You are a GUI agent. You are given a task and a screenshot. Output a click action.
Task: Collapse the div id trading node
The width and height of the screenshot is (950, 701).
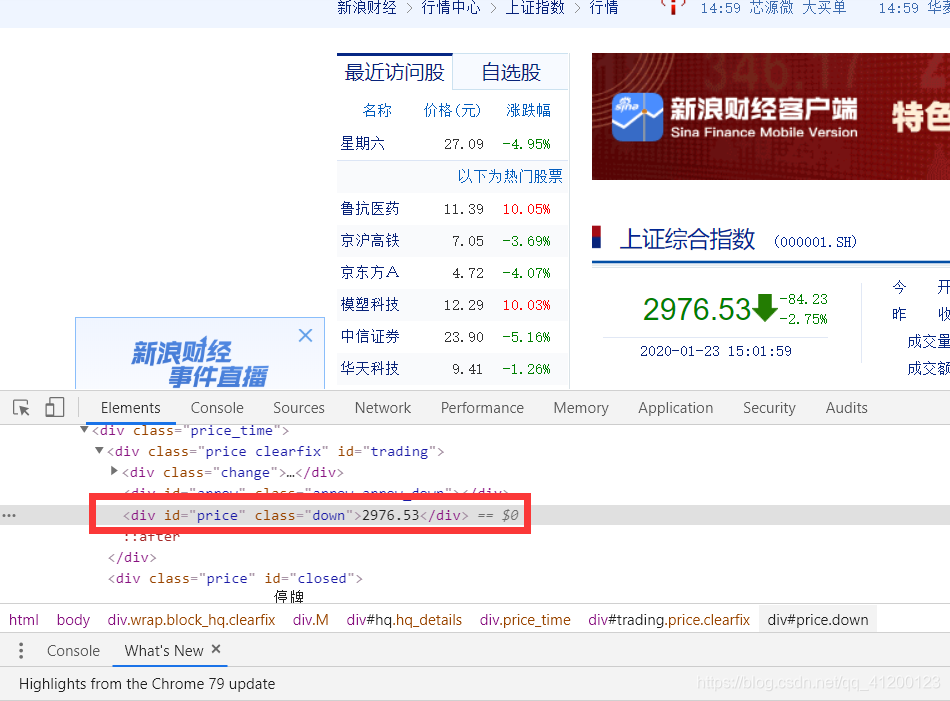point(99,451)
